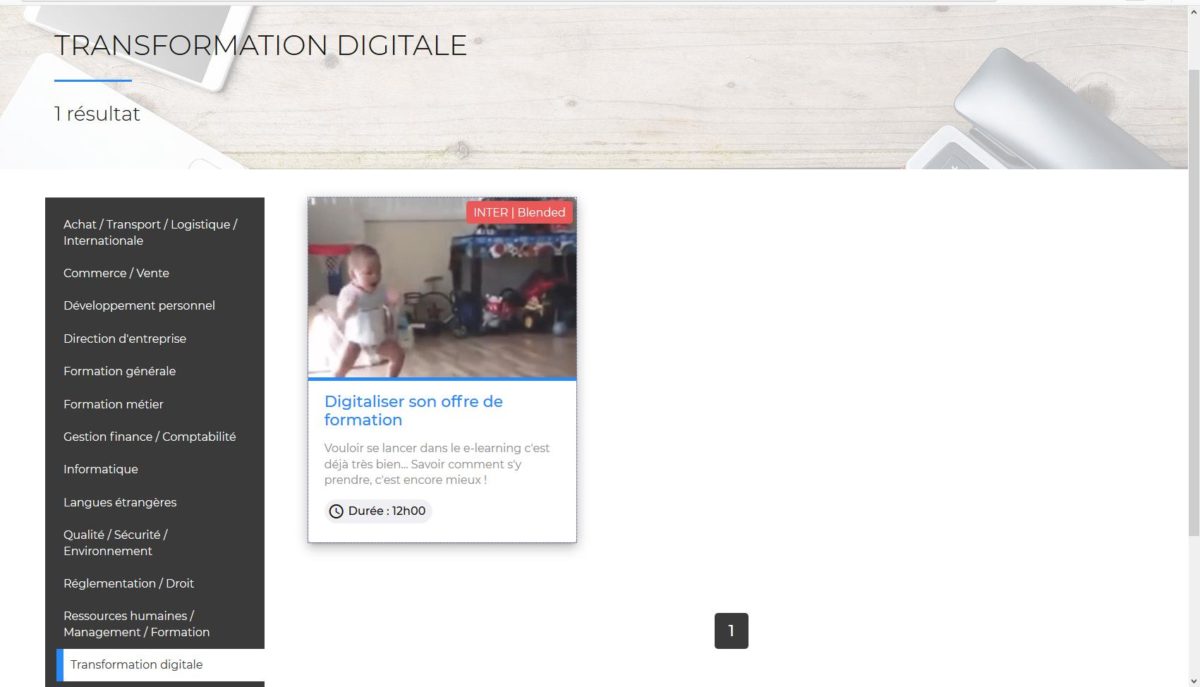Open Qualité / Sécurité / Environnement category
This screenshot has width=1200, height=687.
coord(115,543)
